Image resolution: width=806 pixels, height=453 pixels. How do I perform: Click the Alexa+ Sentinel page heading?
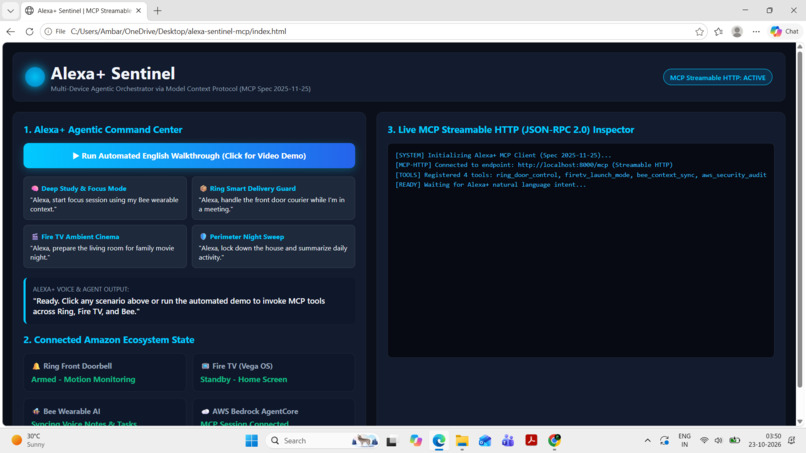tap(113, 74)
